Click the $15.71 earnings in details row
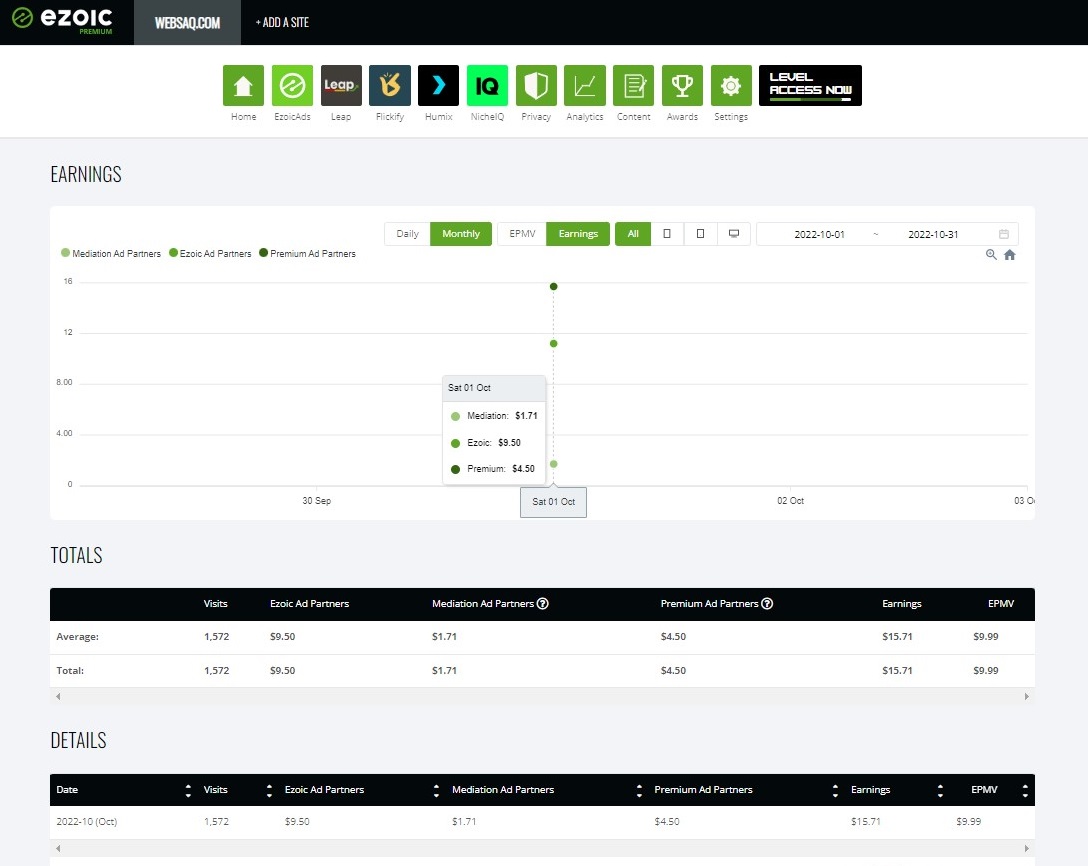Screen dimensions: 1088x866 [x=865, y=822]
